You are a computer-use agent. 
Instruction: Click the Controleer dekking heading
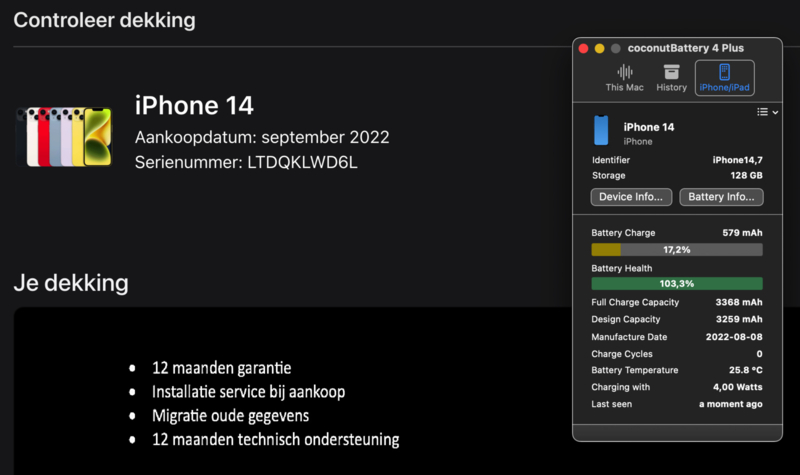coord(104,20)
